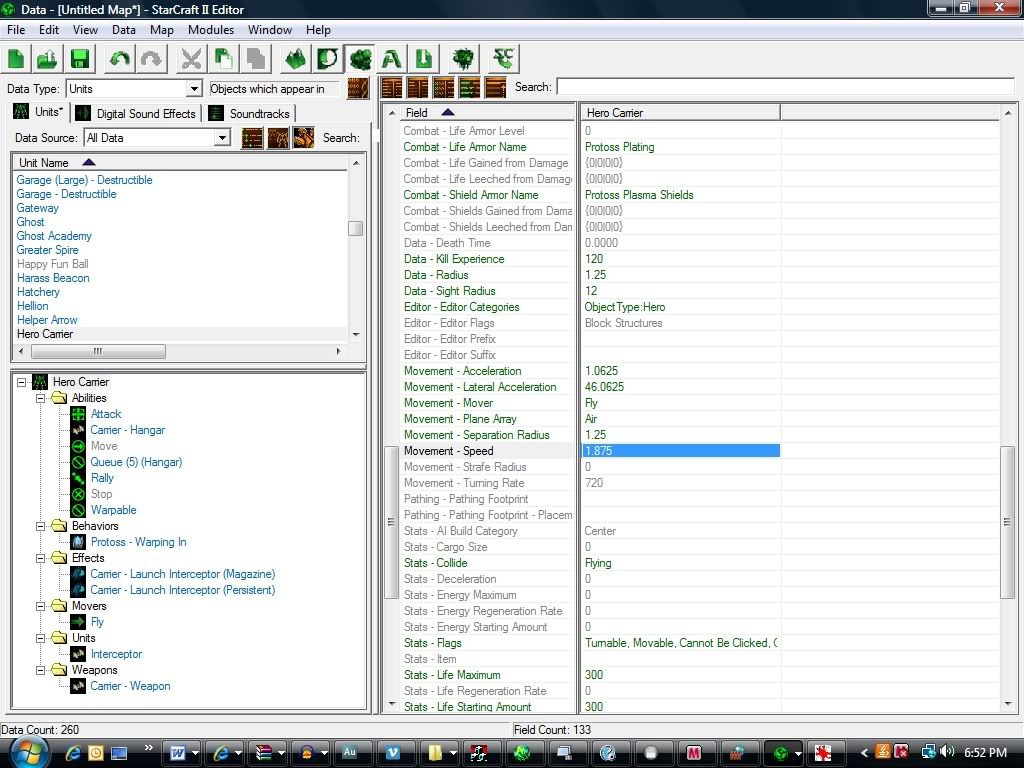Click the Open document folder icon
This screenshot has width=1024, height=768.
tap(48, 59)
